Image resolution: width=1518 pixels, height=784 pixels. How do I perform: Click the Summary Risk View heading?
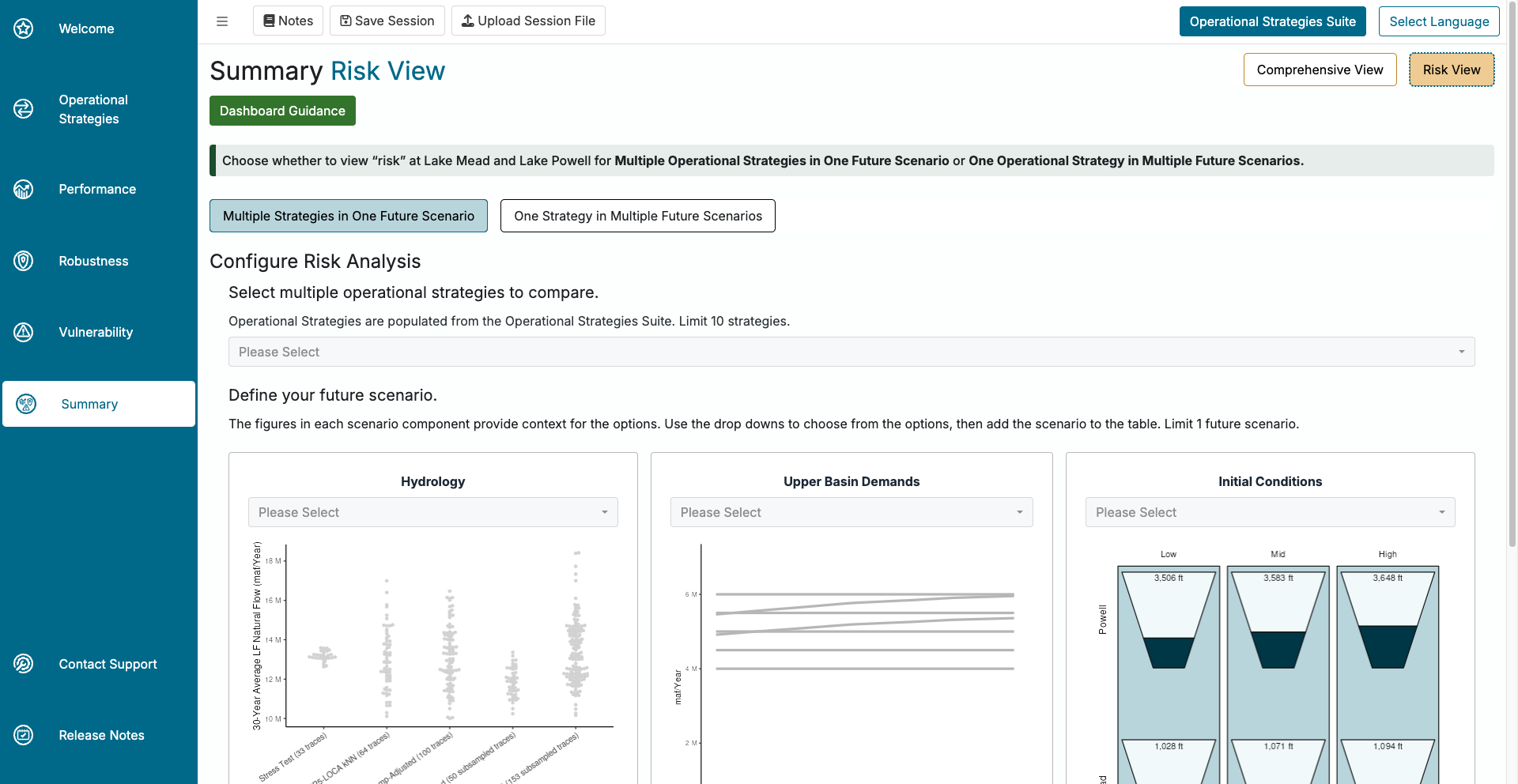(x=327, y=71)
